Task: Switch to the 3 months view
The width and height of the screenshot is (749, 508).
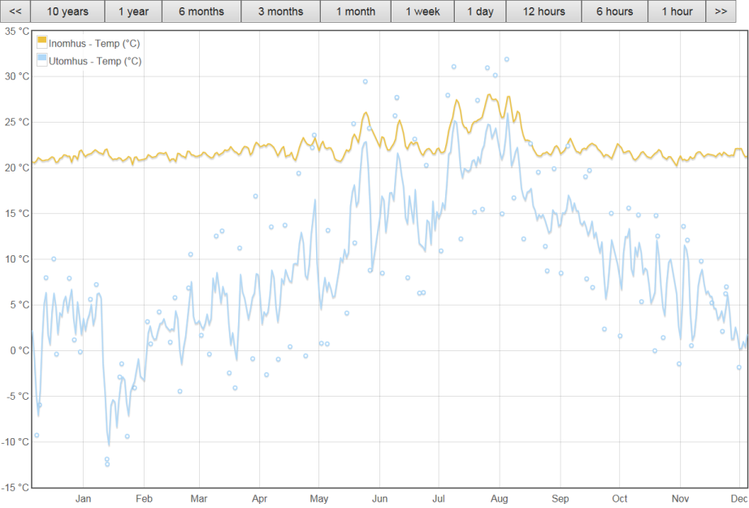Action: coord(280,12)
